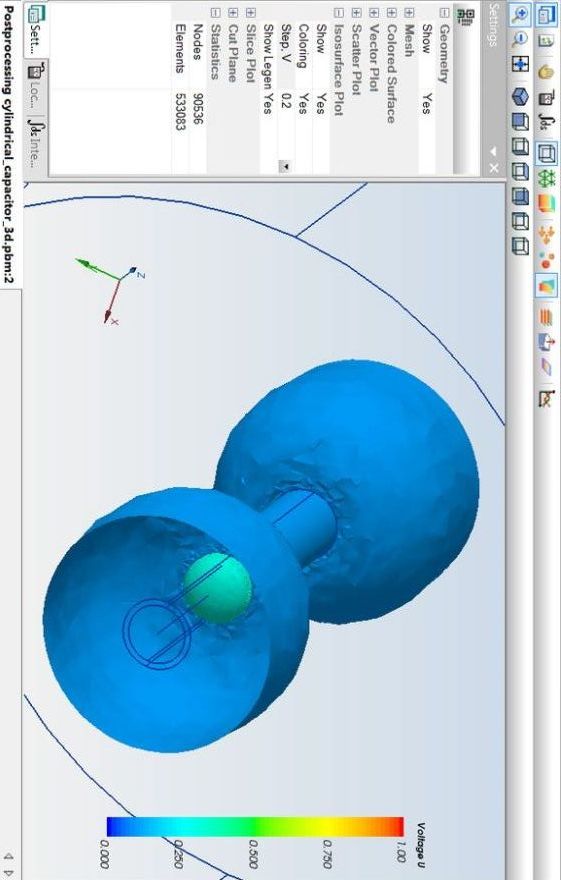Switch to the Sett... tab
Screen dimensions: 561x880
click(x=36, y=29)
